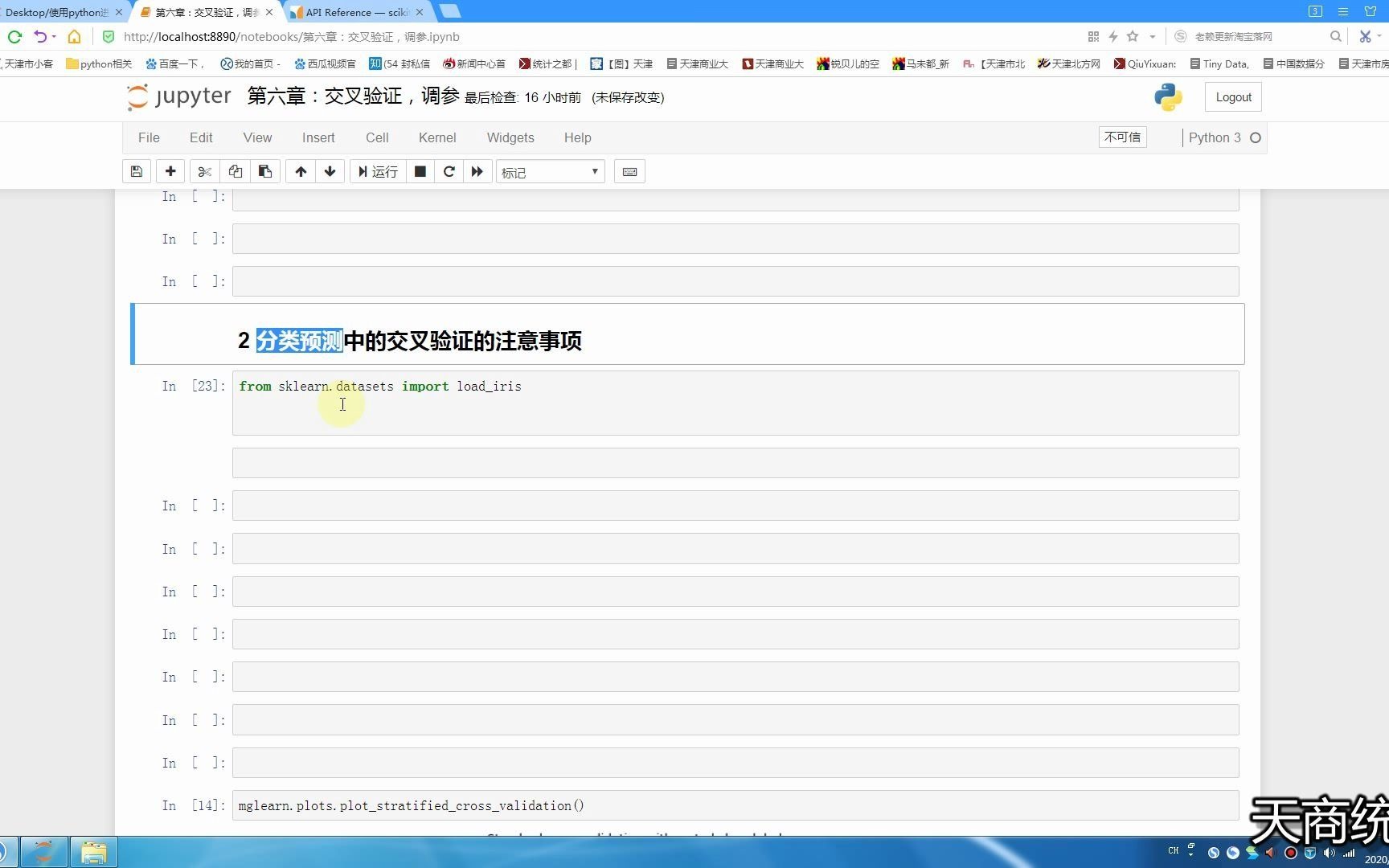Open the File menu
The width and height of the screenshot is (1389, 868).
(x=149, y=137)
